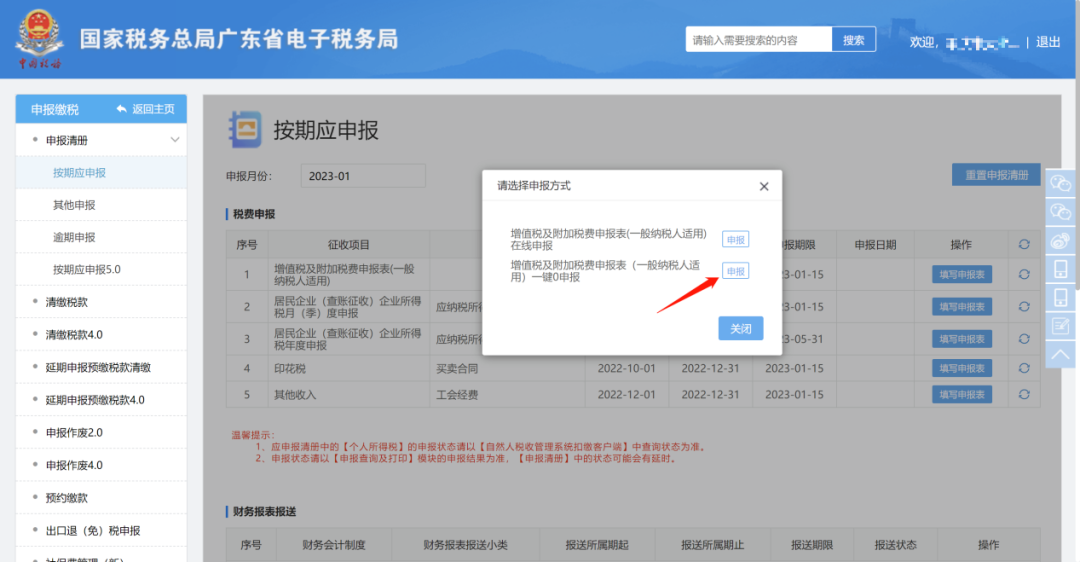
Task: Click 重置申报清册 button
Action: coord(995,175)
